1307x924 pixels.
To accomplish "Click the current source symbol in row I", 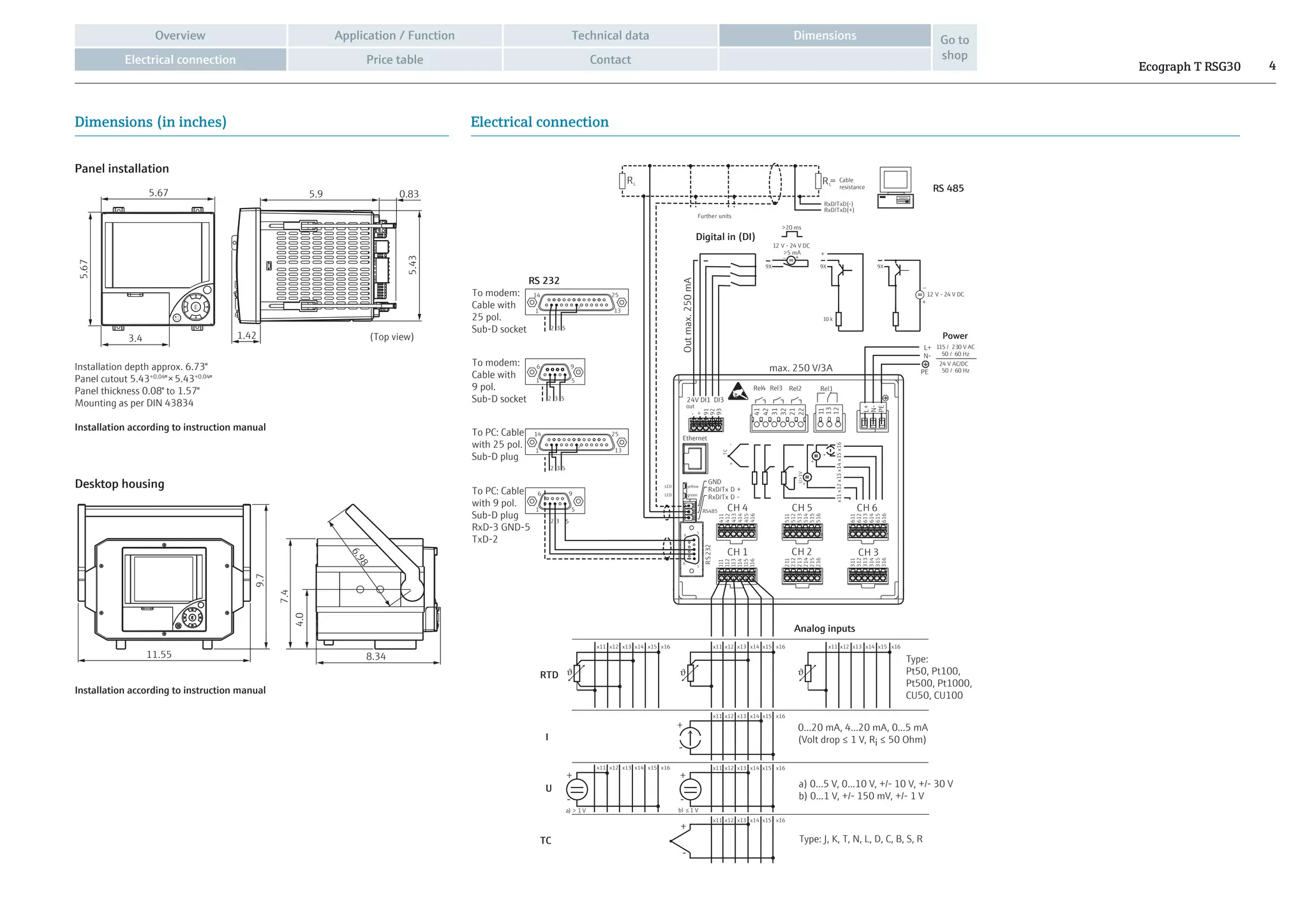I will pyautogui.click(x=690, y=738).
